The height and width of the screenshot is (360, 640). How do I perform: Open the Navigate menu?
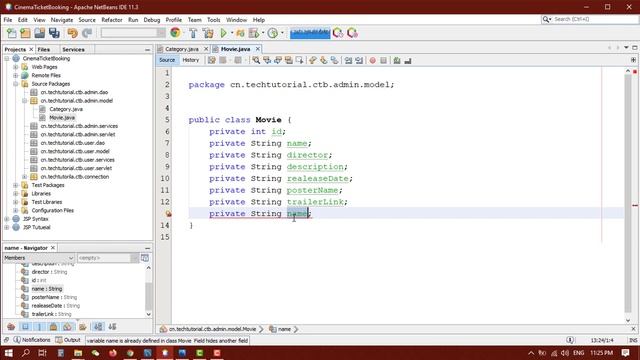[62, 20]
